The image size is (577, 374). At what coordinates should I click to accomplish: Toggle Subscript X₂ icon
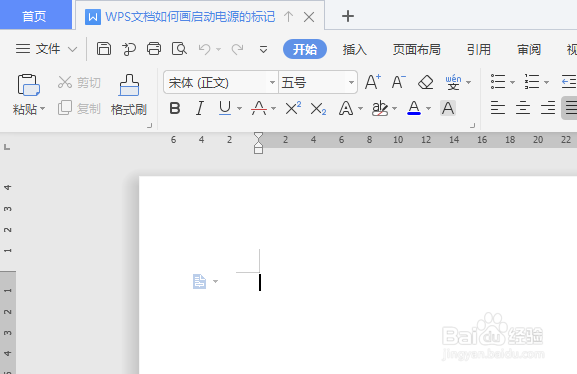pyautogui.click(x=318, y=109)
